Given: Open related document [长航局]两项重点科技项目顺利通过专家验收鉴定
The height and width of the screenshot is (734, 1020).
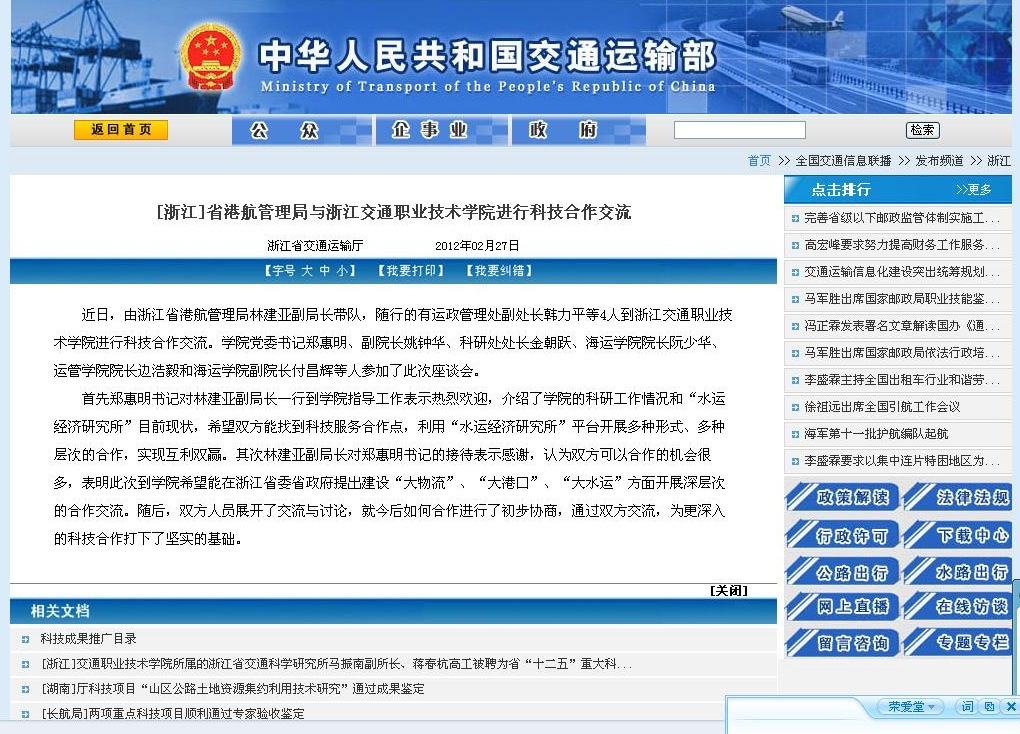Looking at the screenshot, I should tap(172, 714).
